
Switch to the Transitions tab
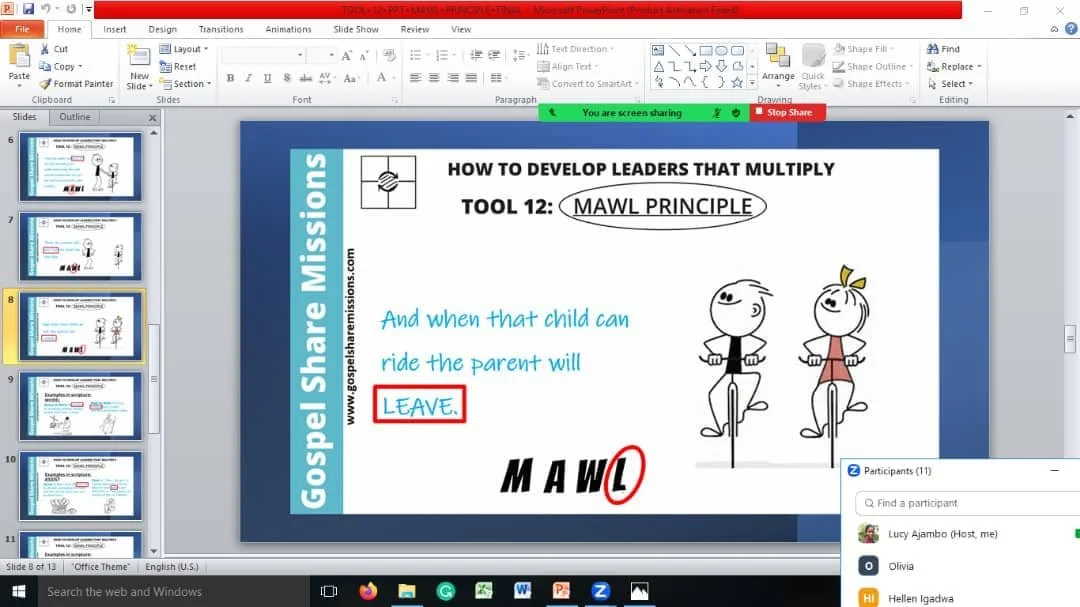click(221, 29)
